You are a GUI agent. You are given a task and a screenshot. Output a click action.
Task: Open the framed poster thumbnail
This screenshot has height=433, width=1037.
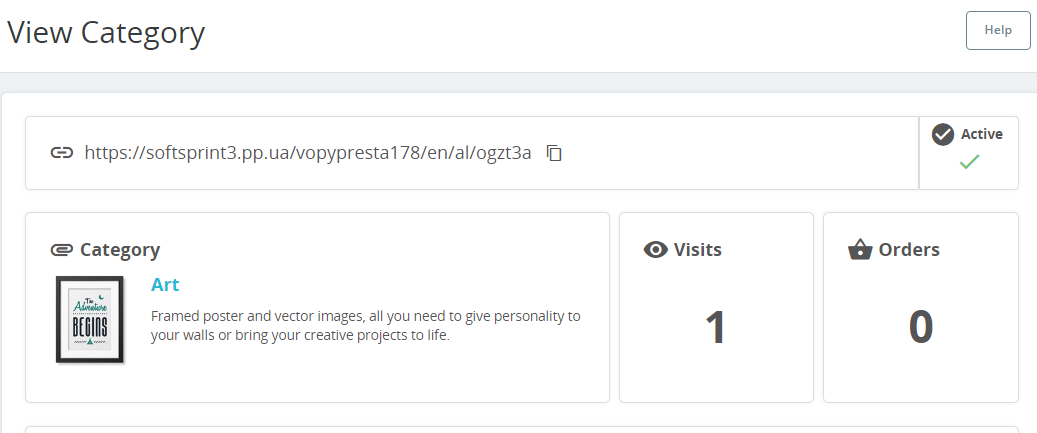[90, 320]
